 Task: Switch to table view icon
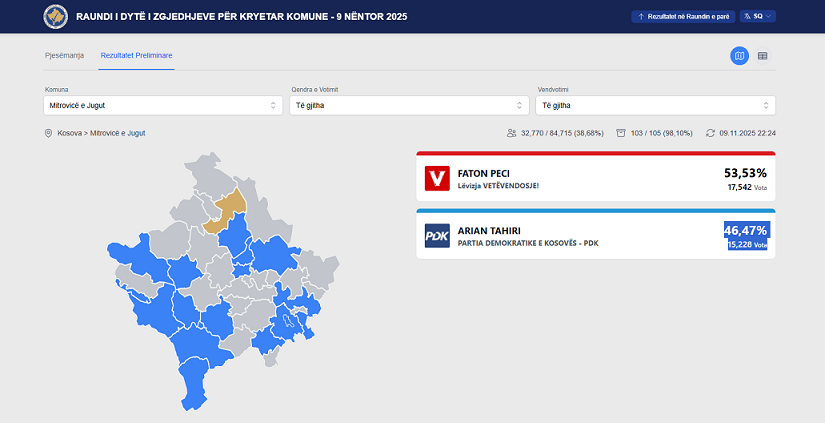click(763, 56)
